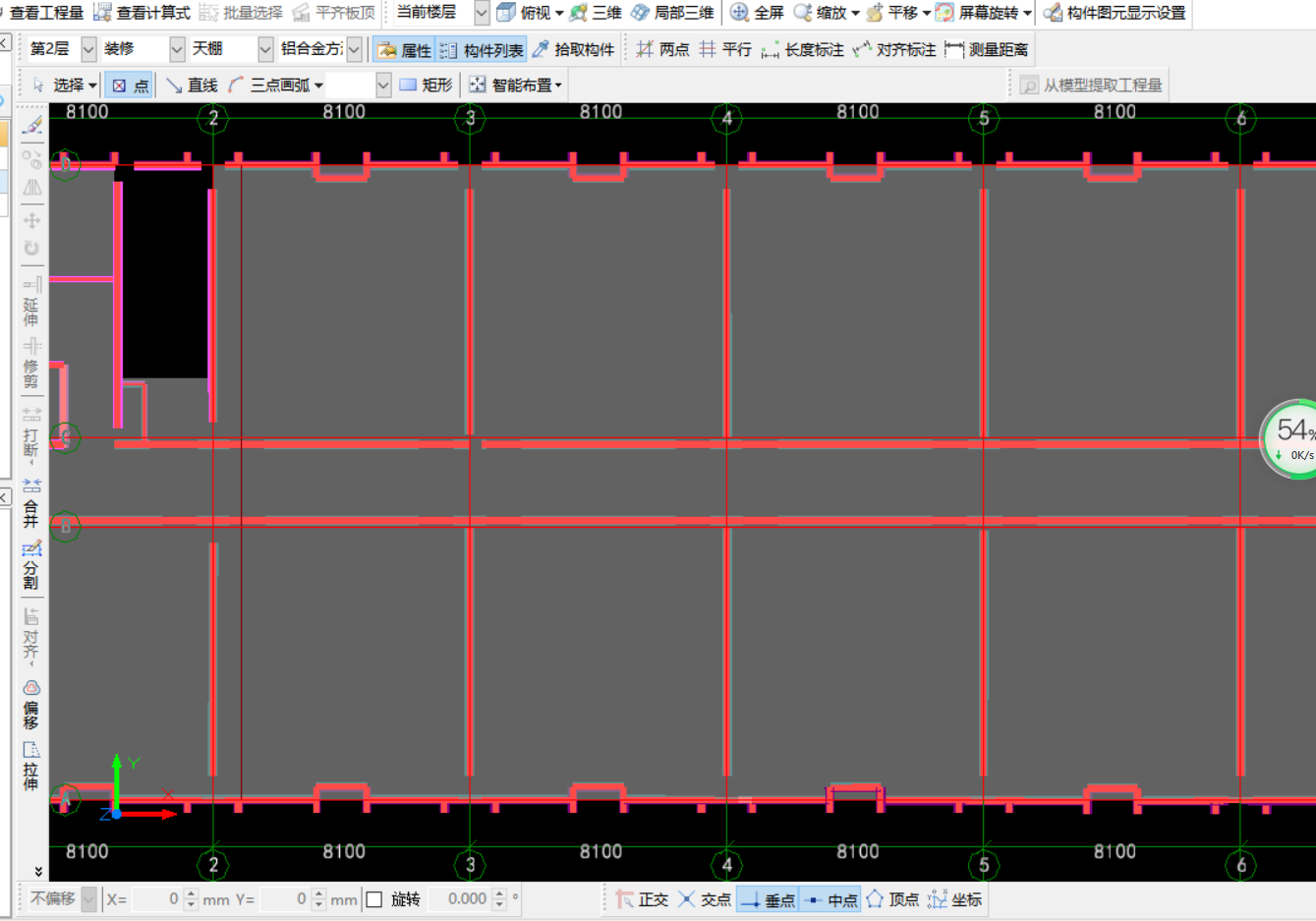The image size is (1316, 921).
Task: Click the 分割 split tool
Action: tap(31, 565)
